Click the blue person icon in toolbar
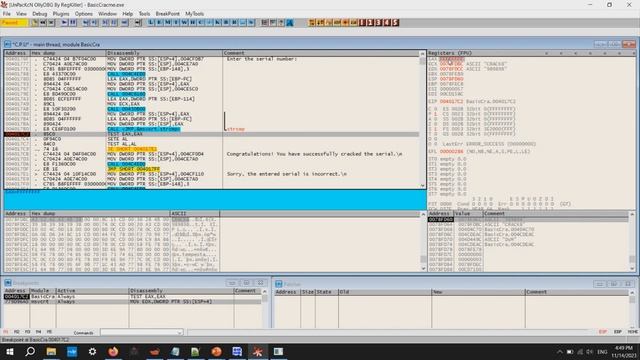The width and height of the screenshot is (640, 360). [x=290, y=22]
